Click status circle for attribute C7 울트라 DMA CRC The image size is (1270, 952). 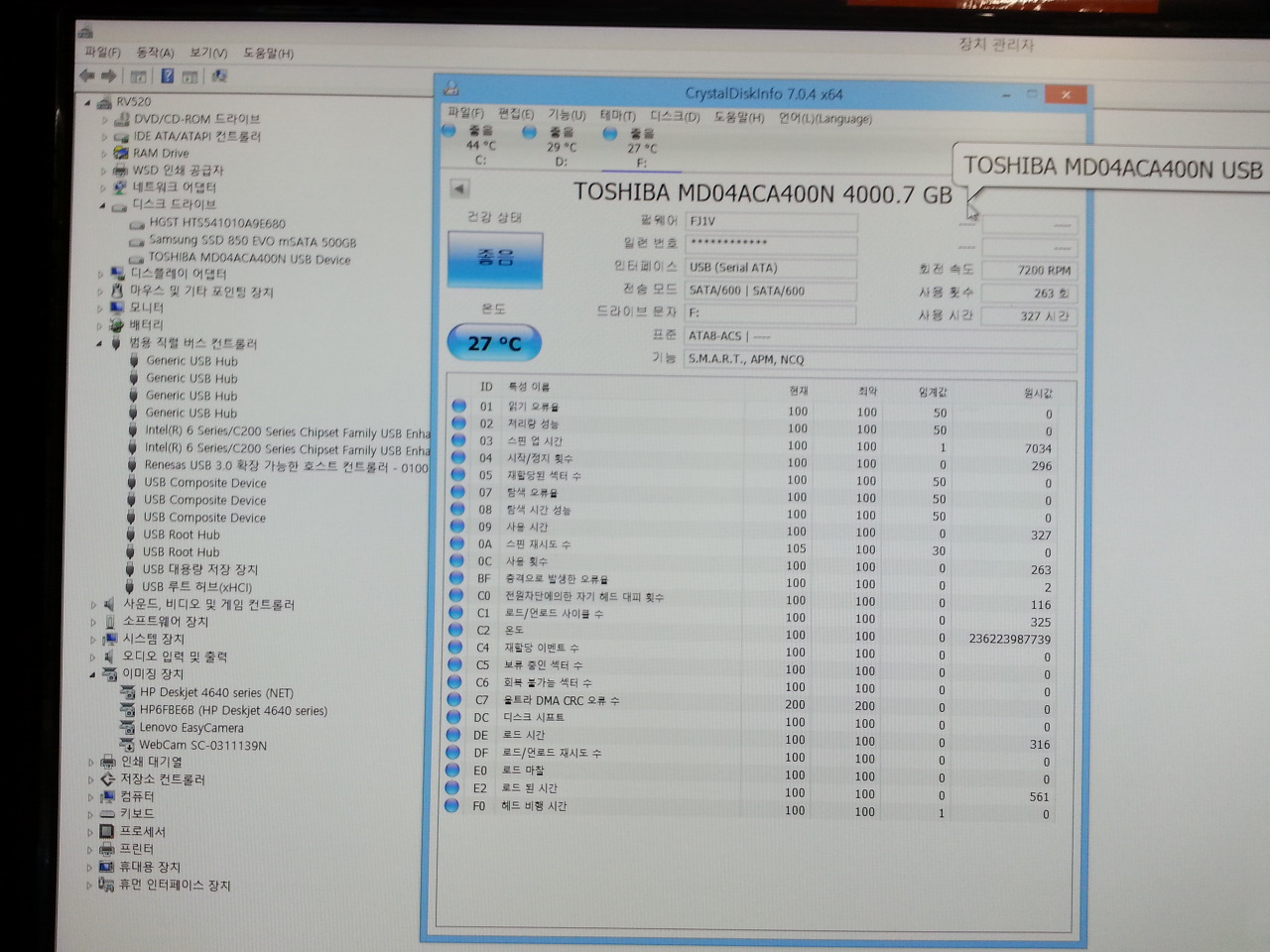(x=454, y=699)
